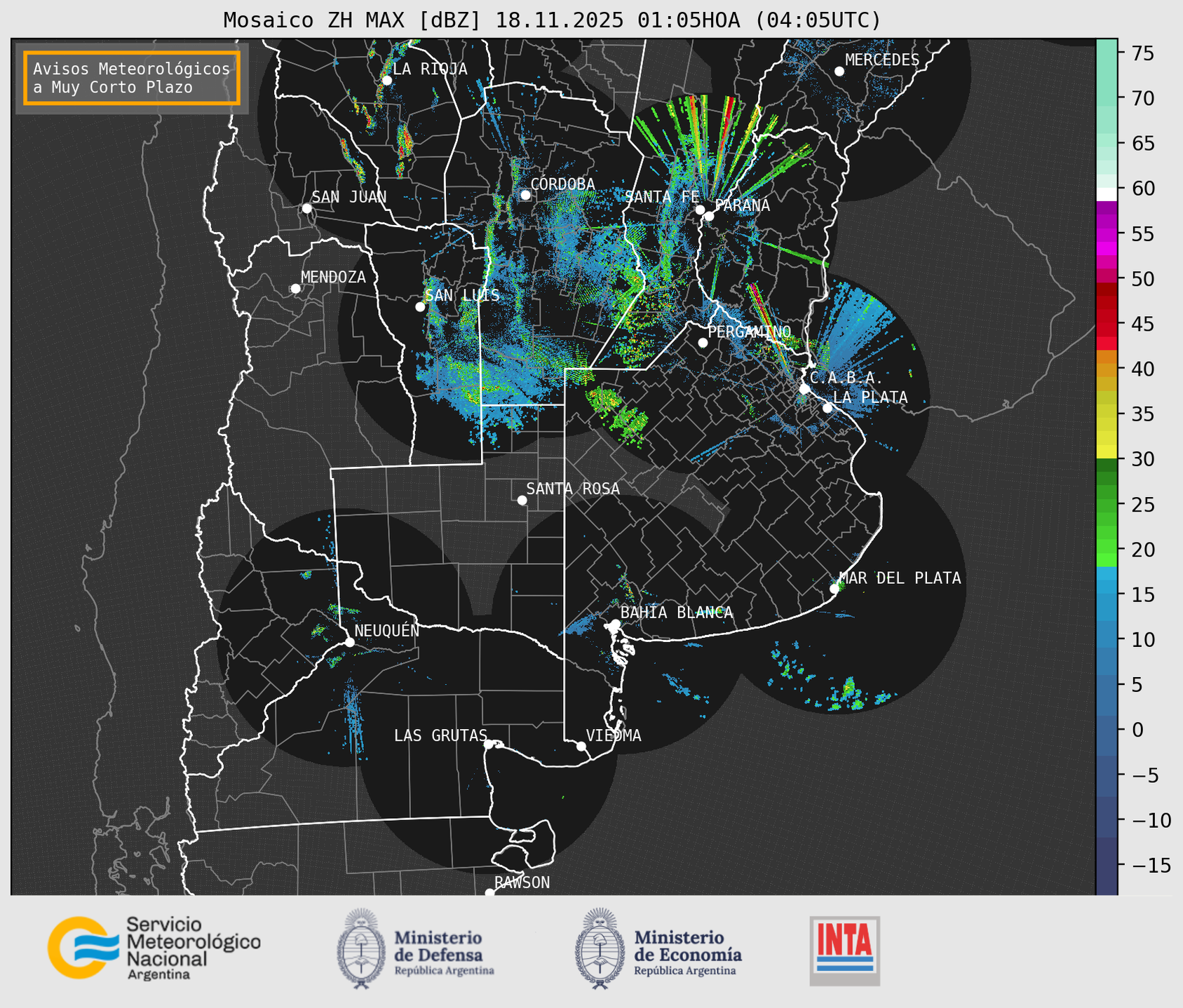Select the Paraná city marker
Screen dimensions: 1183x1008
(x=709, y=216)
